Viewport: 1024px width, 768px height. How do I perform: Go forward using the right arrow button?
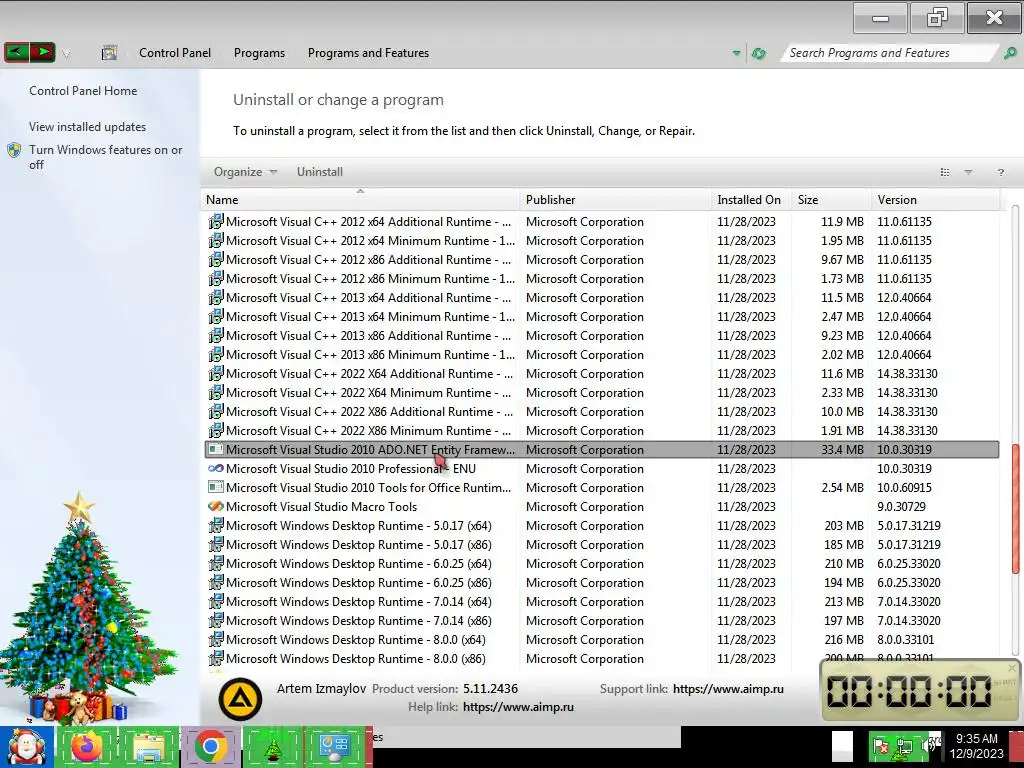pos(42,52)
